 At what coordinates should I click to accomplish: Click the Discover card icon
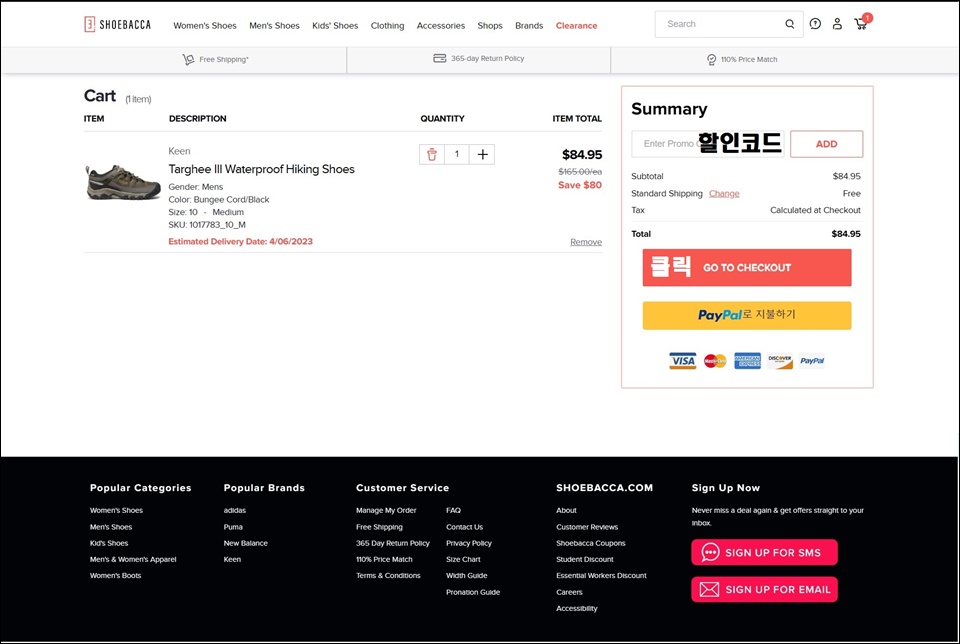pyautogui.click(x=780, y=361)
